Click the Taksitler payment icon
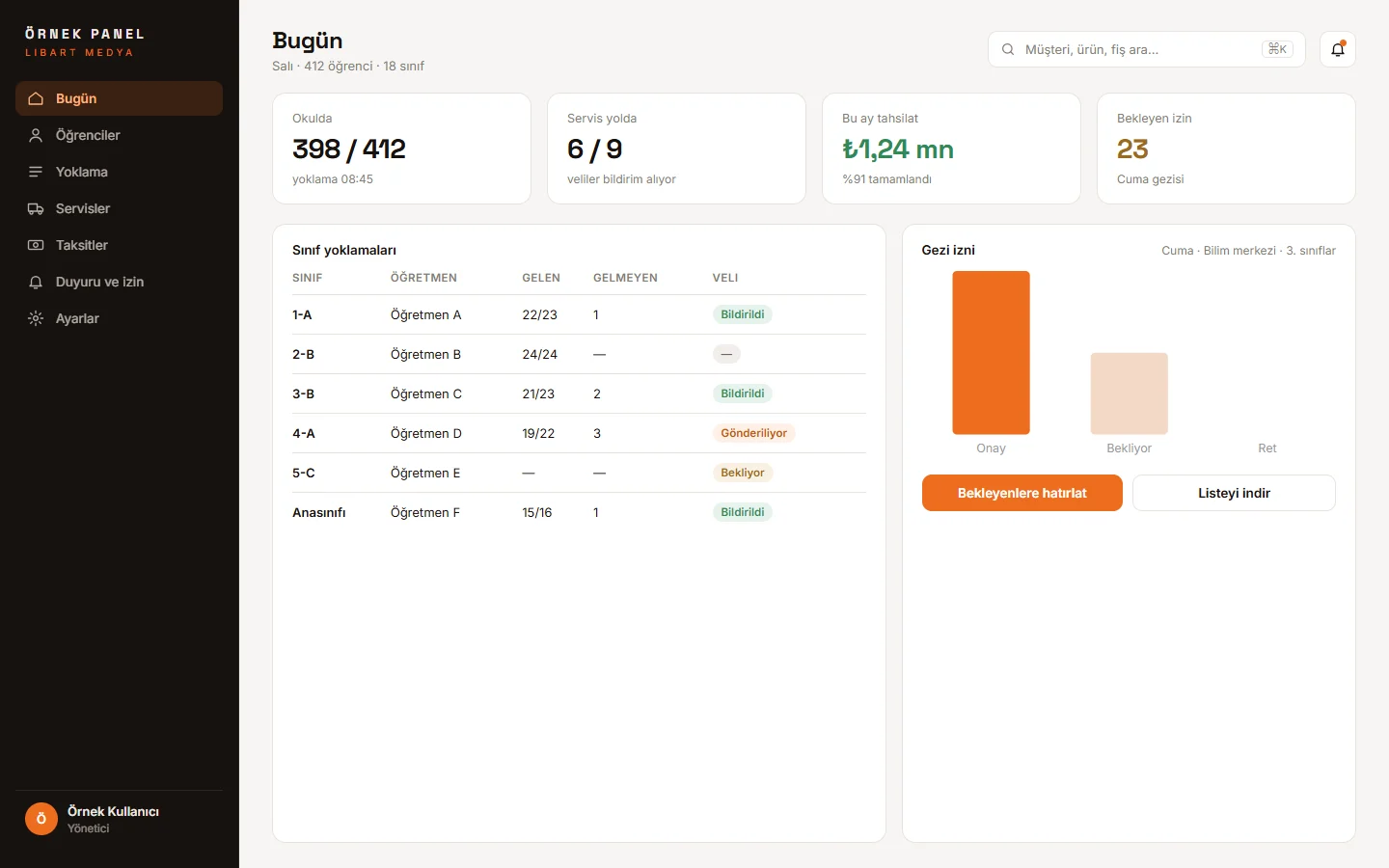The width and height of the screenshot is (1389, 868). click(36, 245)
